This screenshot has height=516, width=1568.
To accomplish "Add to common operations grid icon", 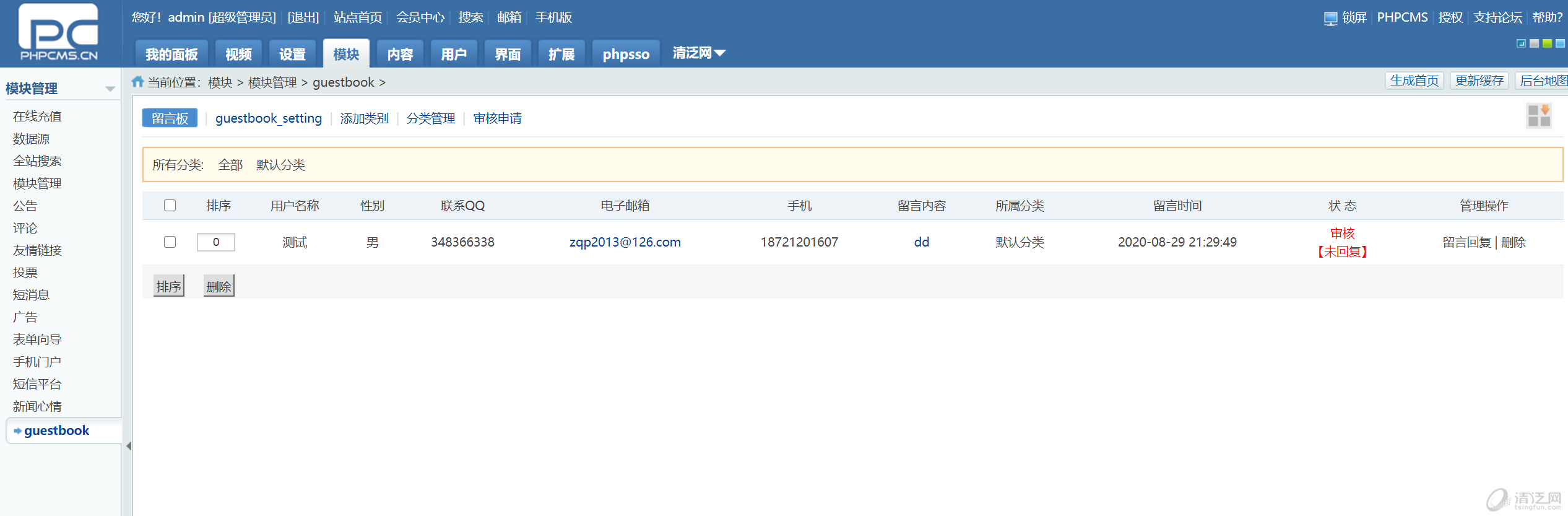I will pyautogui.click(x=1539, y=116).
